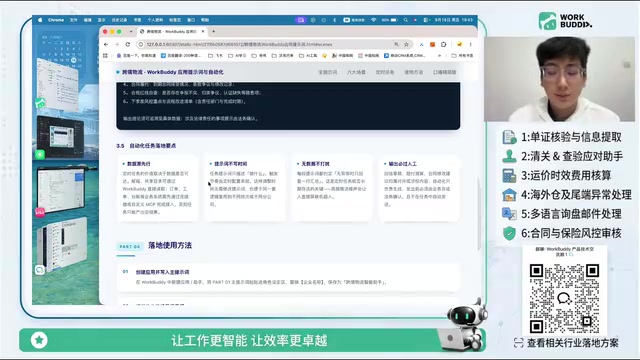The width and height of the screenshot is (640, 360).
Task: Jump to 主提示词 page section
Action: 327,72
